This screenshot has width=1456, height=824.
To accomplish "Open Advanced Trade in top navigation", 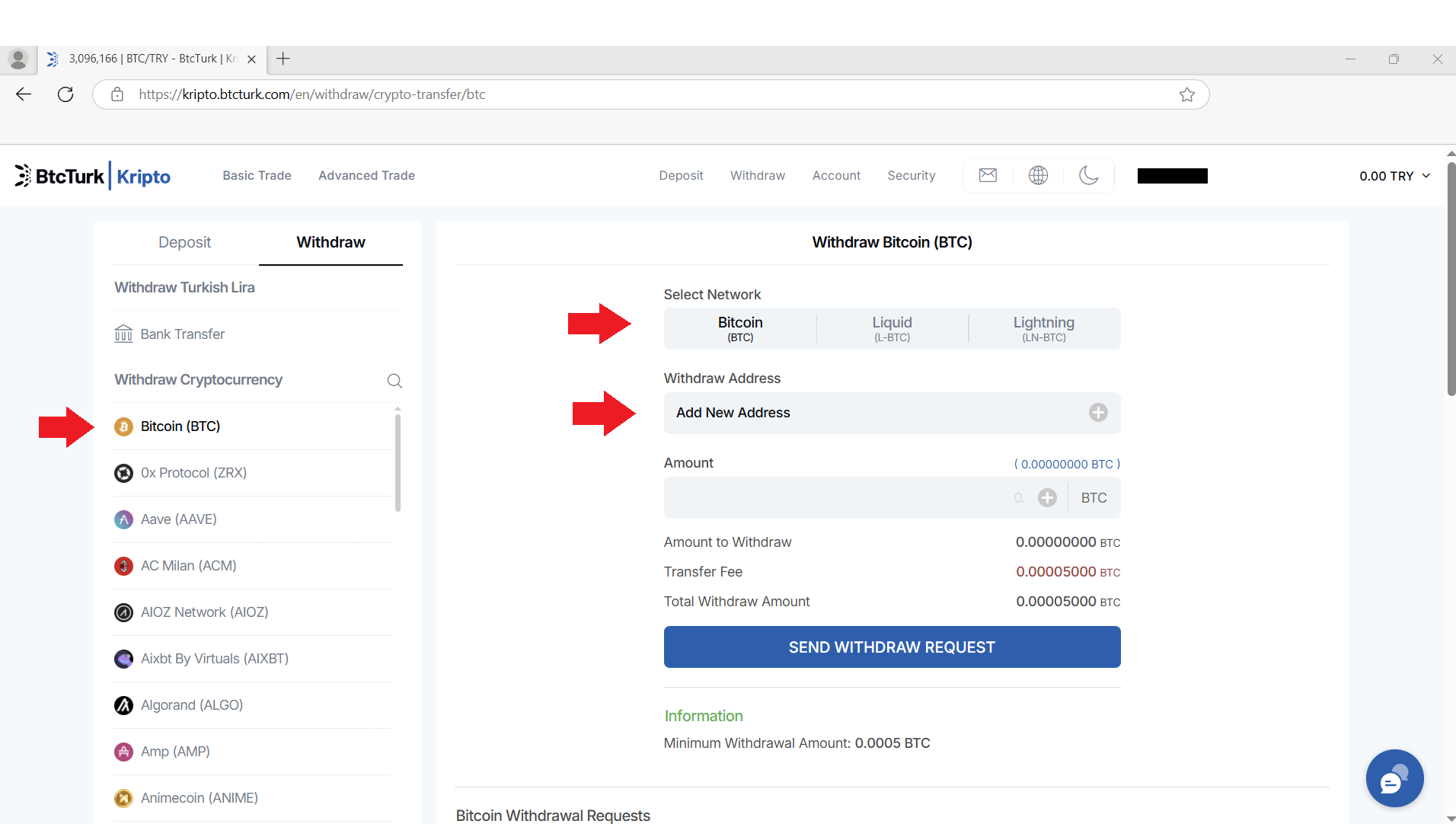I will 366,175.
